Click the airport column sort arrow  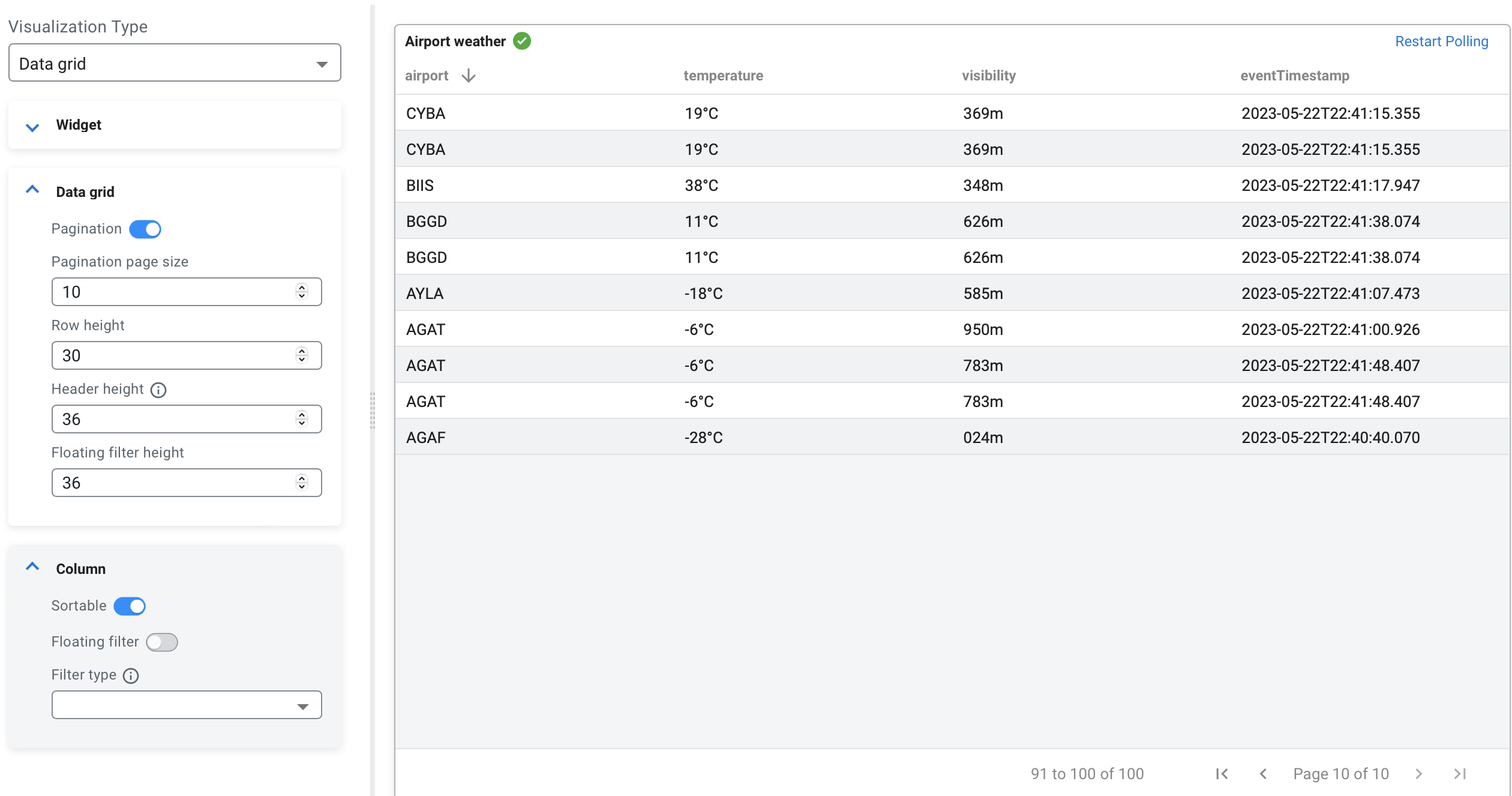[x=469, y=76]
